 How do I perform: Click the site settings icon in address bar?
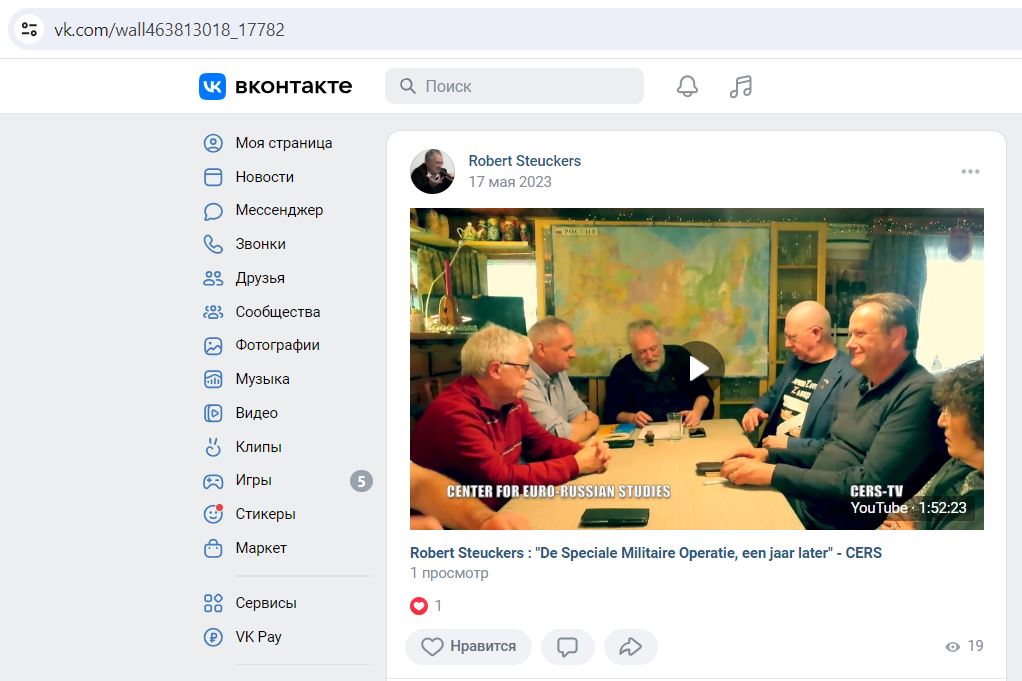point(29,29)
